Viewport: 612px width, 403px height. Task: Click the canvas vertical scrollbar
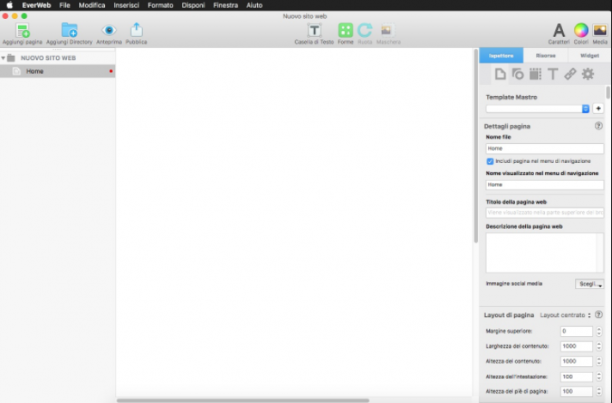[x=476, y=146]
